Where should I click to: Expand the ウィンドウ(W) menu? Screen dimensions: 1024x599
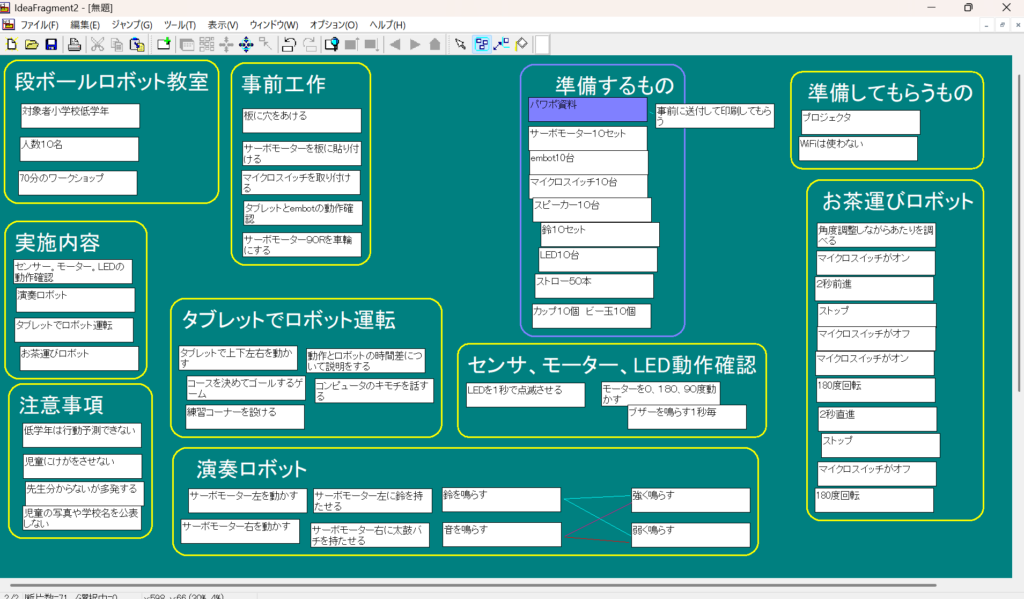click(x=273, y=24)
